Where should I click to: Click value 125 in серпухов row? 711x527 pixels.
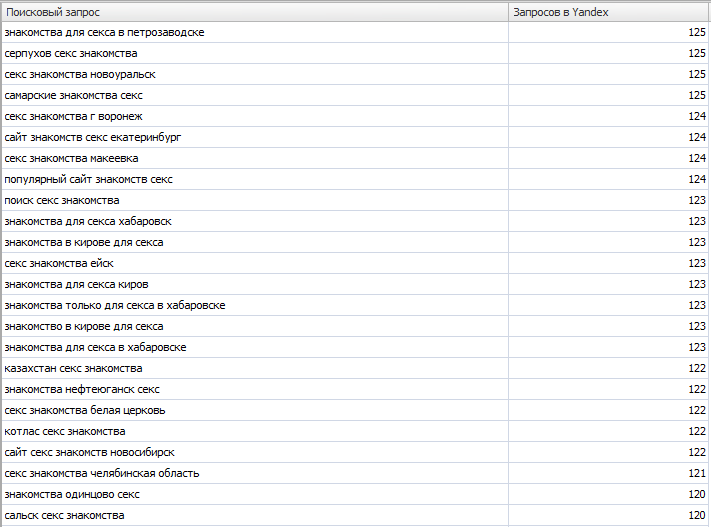click(697, 53)
